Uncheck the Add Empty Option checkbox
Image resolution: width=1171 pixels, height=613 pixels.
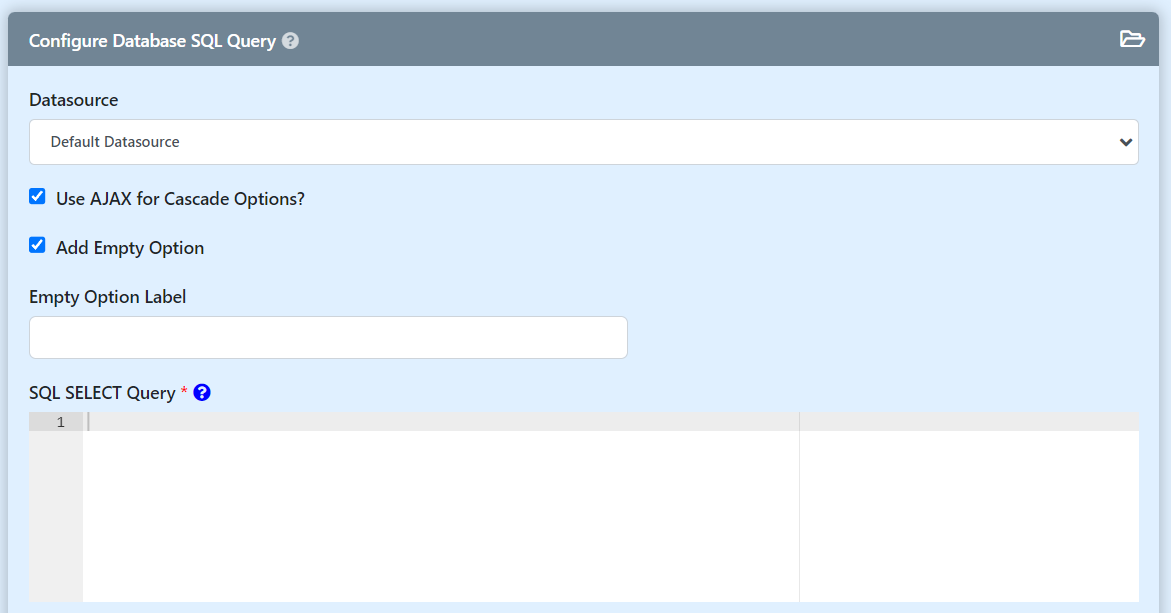coord(37,246)
